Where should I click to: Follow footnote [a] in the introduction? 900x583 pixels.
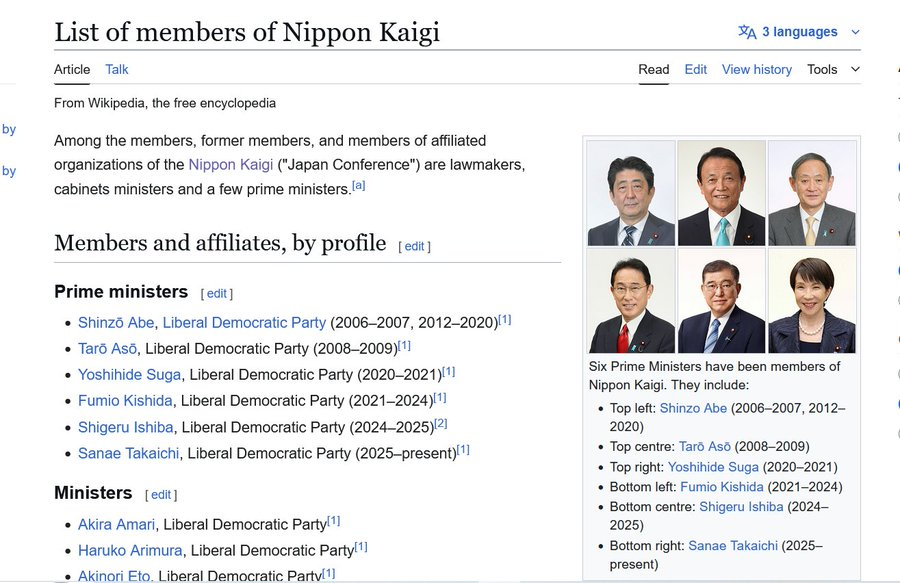click(359, 185)
